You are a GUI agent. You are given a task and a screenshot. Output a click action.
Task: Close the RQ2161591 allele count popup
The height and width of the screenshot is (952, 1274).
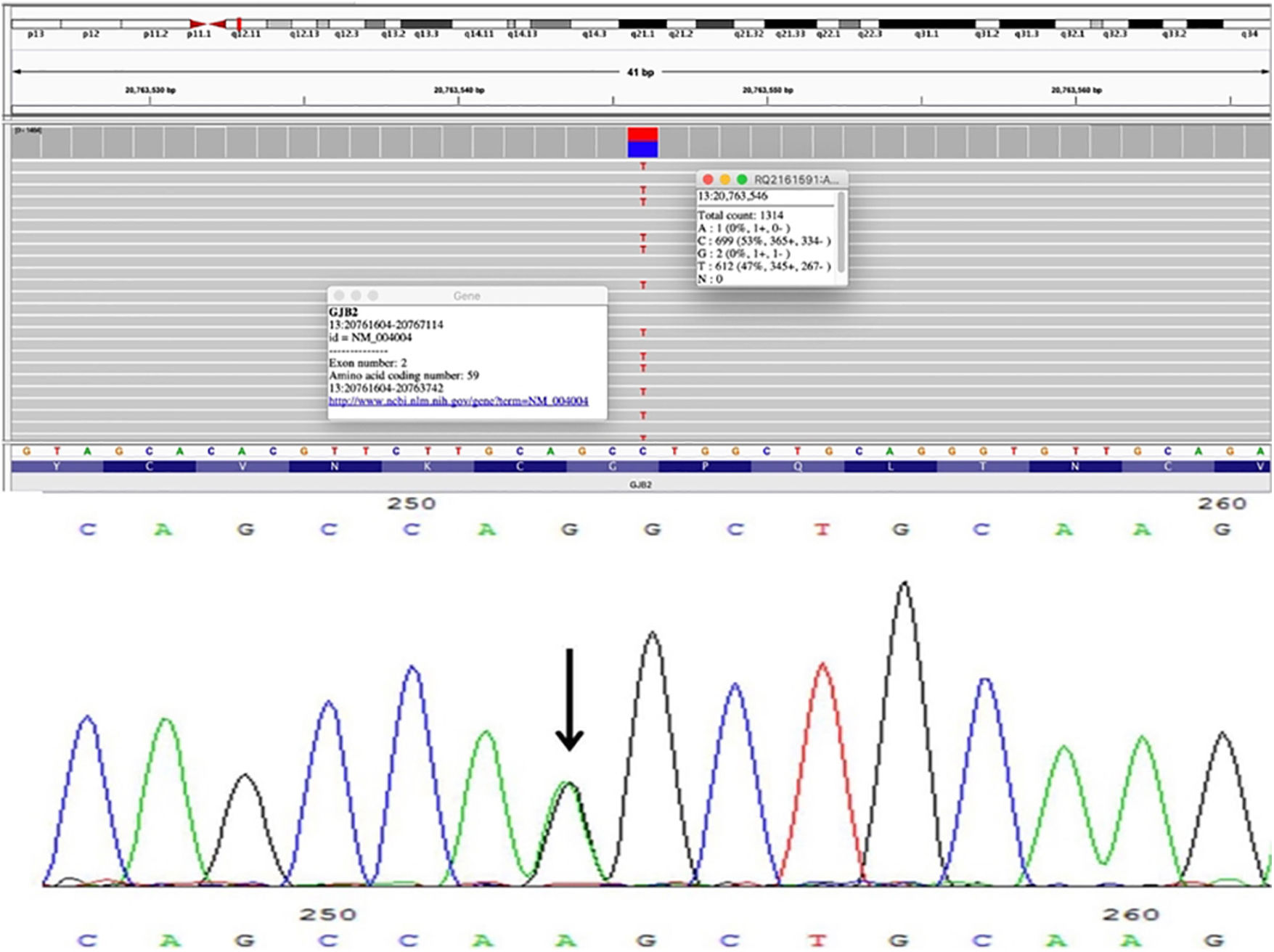tap(708, 179)
